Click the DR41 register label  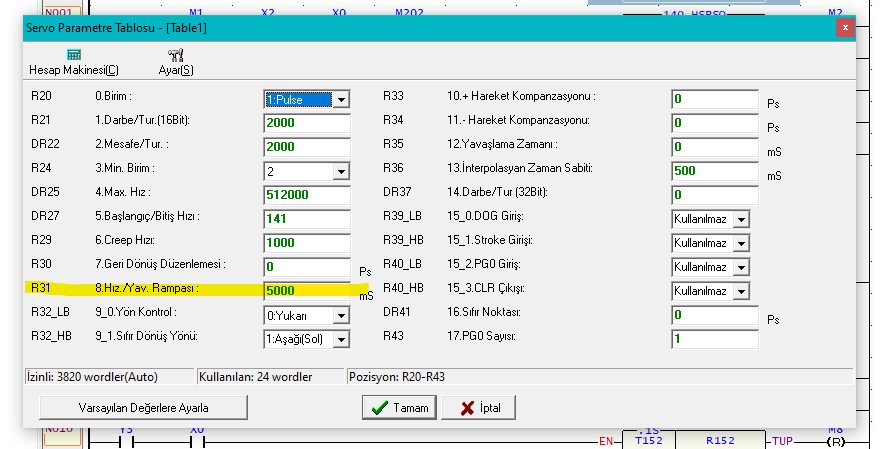(397, 312)
